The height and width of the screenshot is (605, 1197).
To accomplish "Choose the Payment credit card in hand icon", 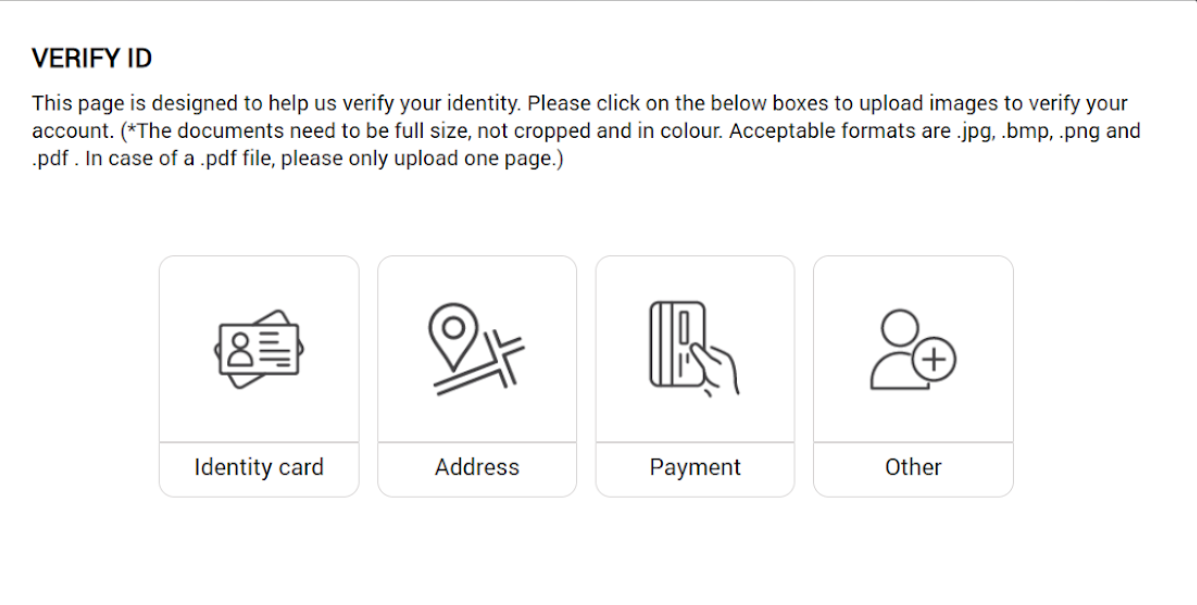I will 695,349.
